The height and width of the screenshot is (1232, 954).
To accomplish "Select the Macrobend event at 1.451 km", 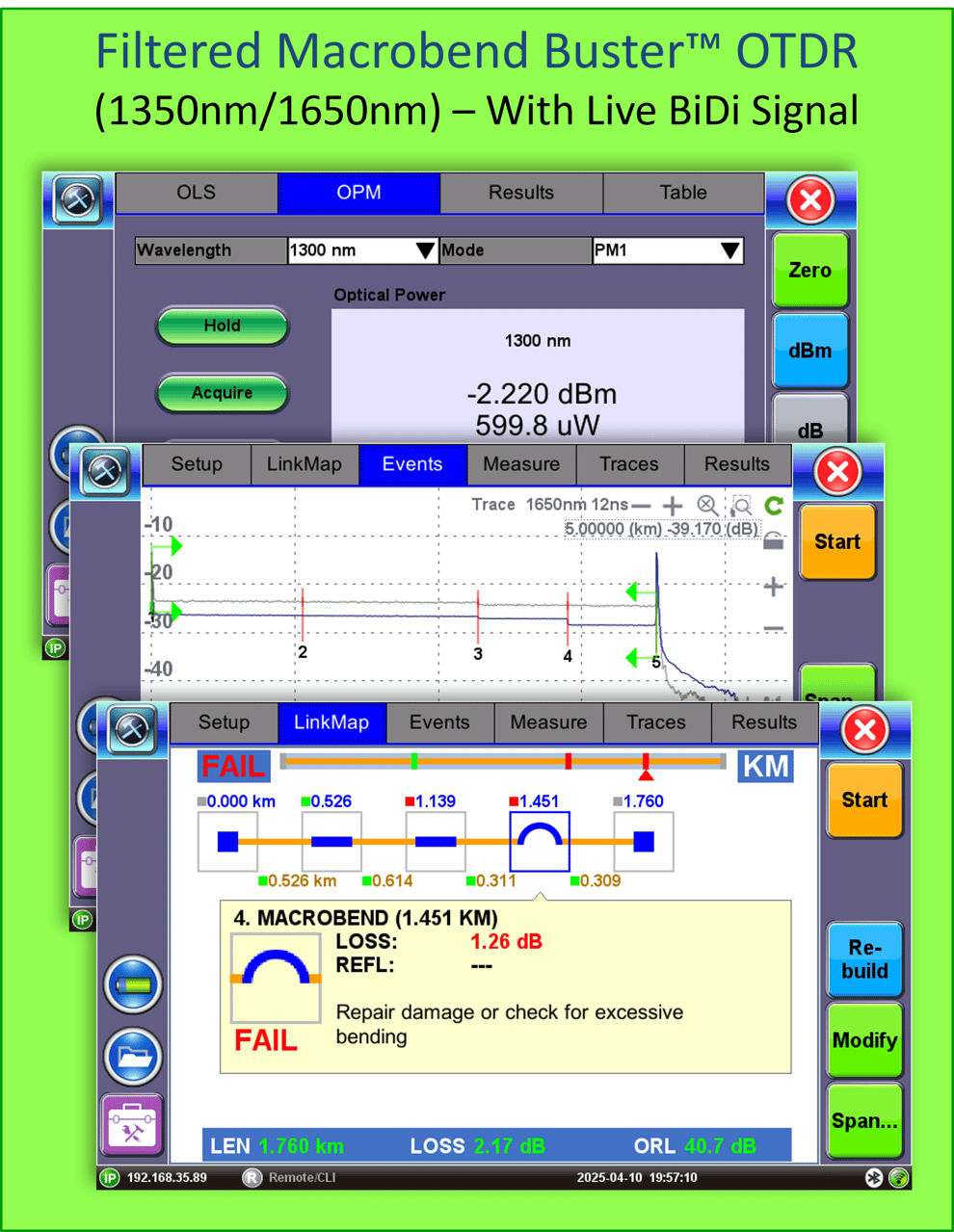I will [x=540, y=840].
